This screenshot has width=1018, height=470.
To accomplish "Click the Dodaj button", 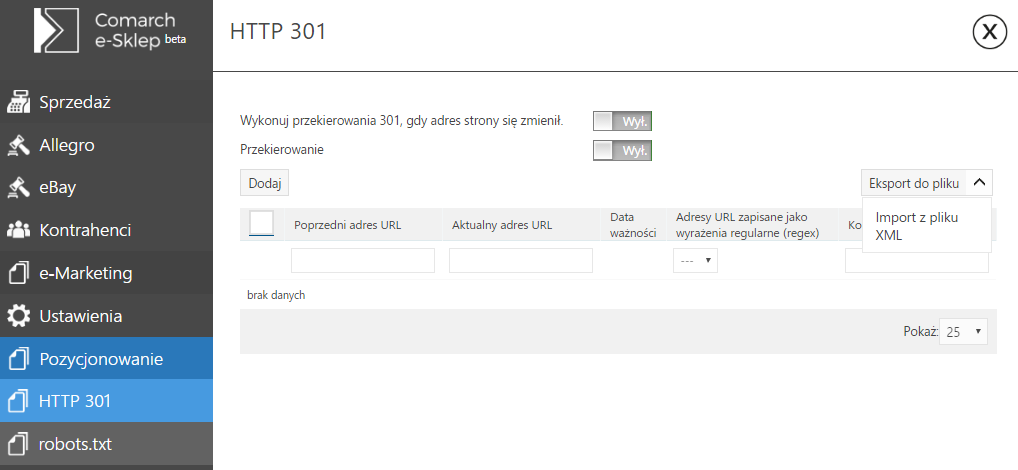I will tap(264, 183).
